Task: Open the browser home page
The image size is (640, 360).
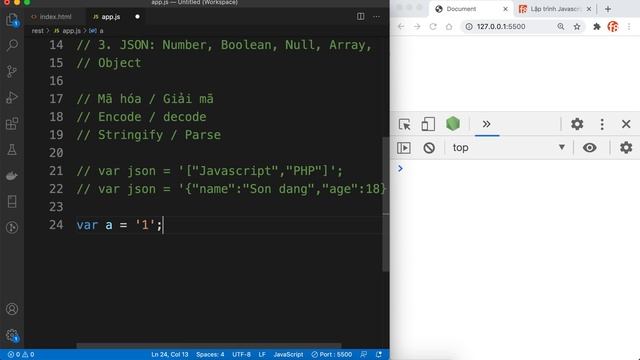Action: [449, 27]
